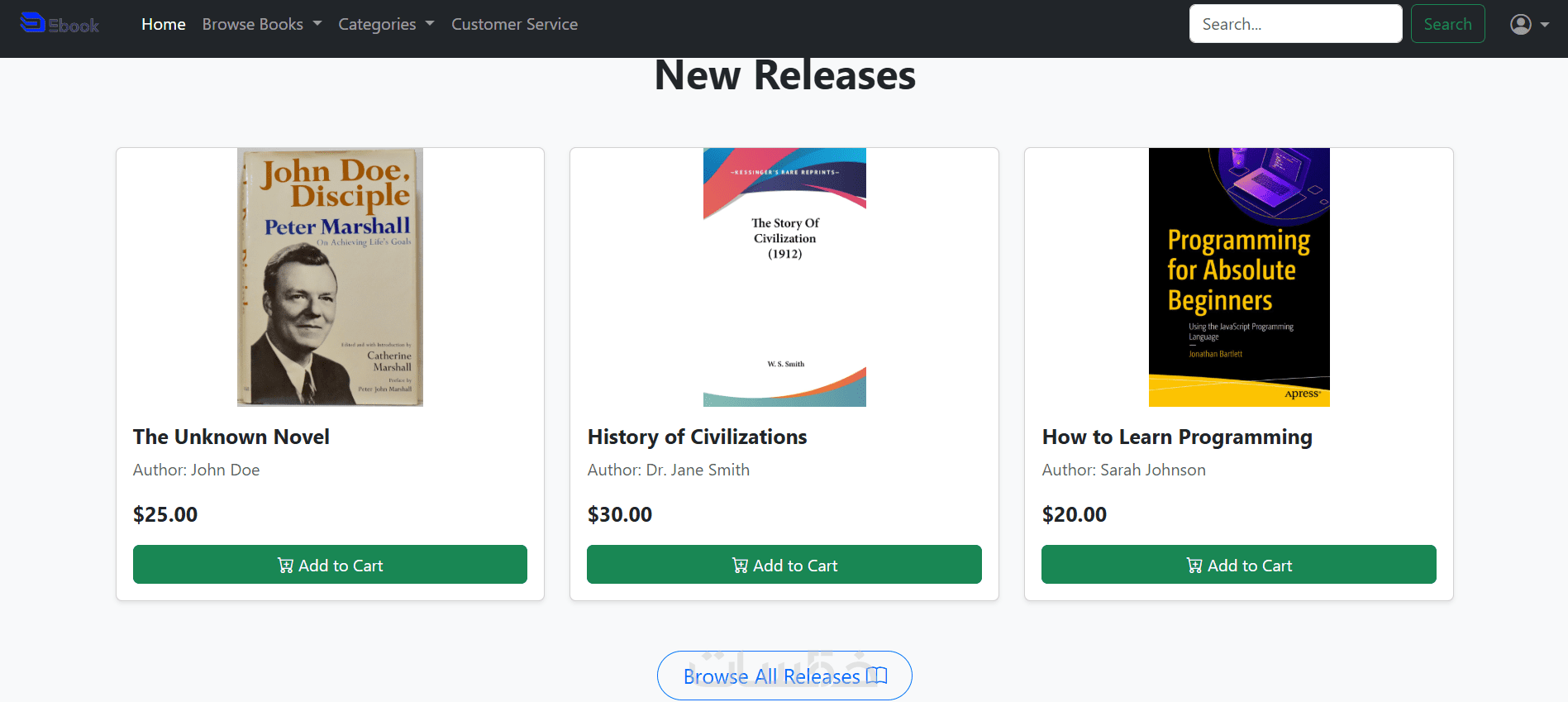
Task: Select The Unknown Novel title
Action: [x=231, y=437]
